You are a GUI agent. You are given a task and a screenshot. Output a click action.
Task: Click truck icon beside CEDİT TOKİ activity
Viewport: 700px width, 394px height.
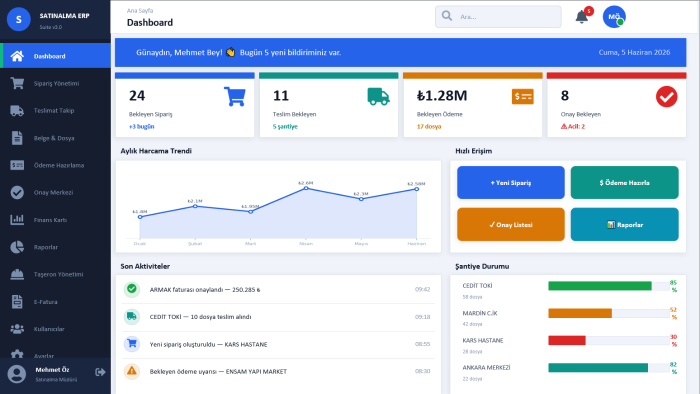pos(132,316)
